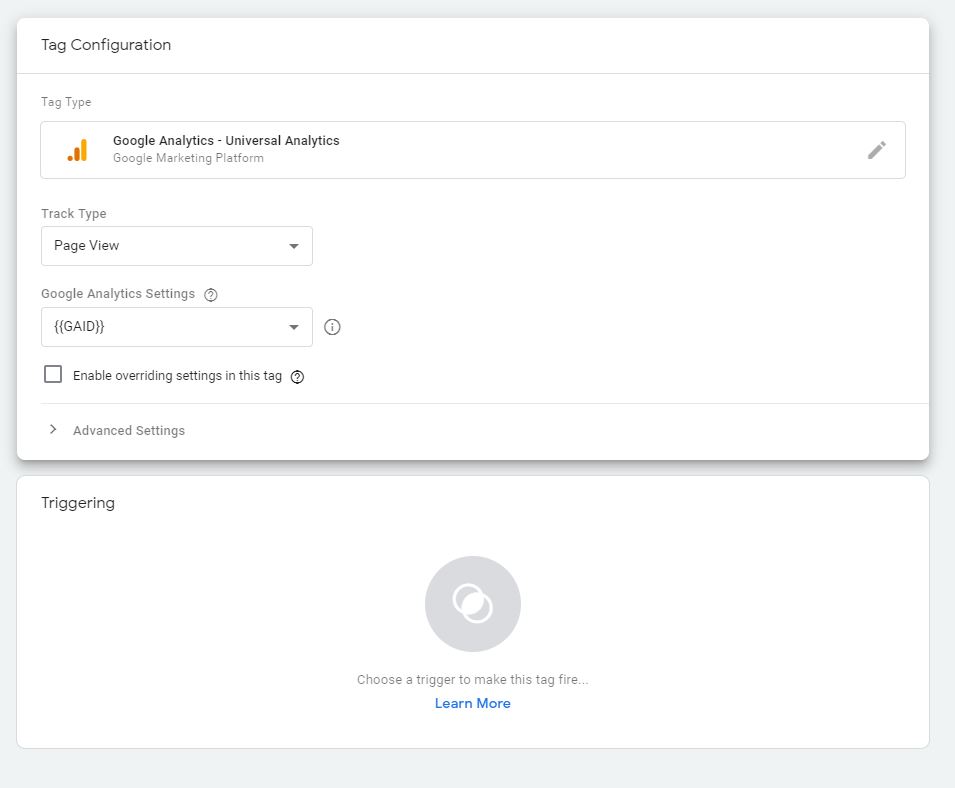Select the Triggering section header
The height and width of the screenshot is (788, 955).
(78, 503)
